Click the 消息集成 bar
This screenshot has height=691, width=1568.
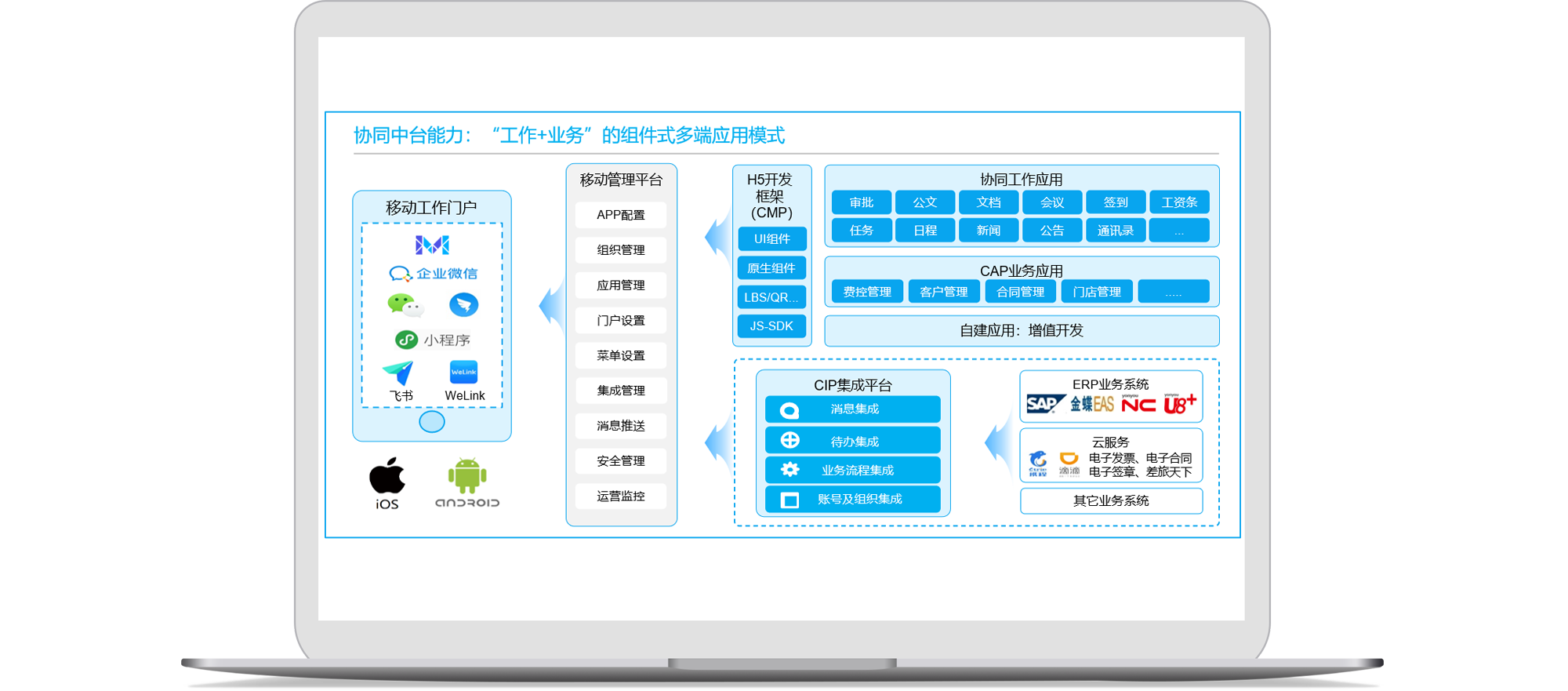click(852, 409)
